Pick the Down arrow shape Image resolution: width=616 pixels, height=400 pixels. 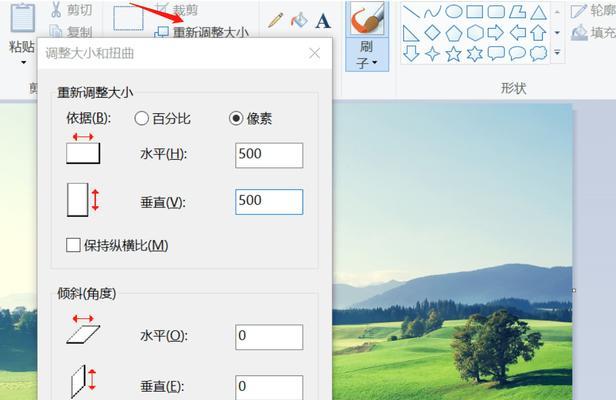pyautogui.click(x=411, y=53)
